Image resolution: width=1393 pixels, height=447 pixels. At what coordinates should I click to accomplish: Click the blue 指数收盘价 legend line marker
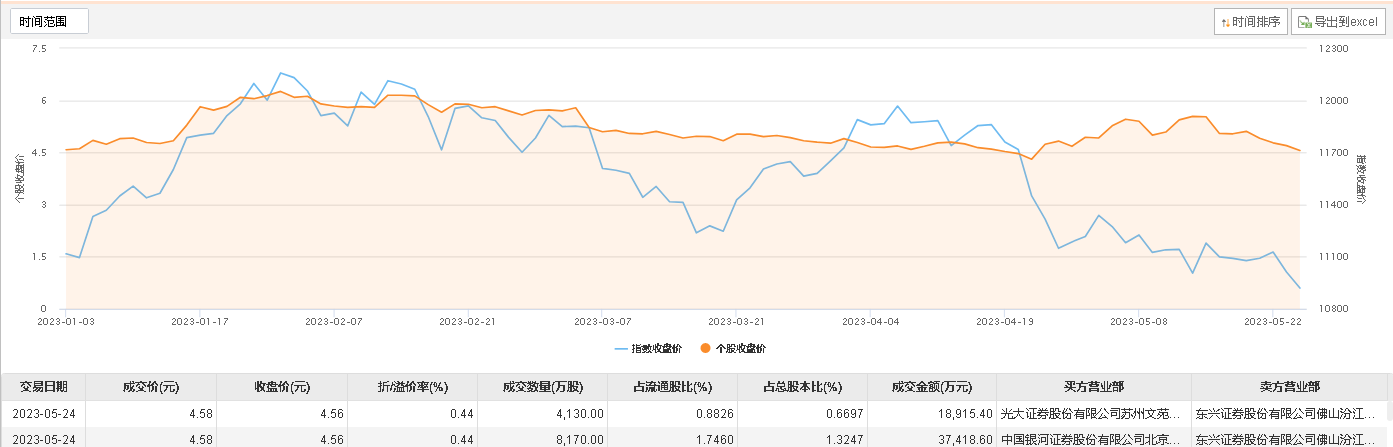pos(621,348)
